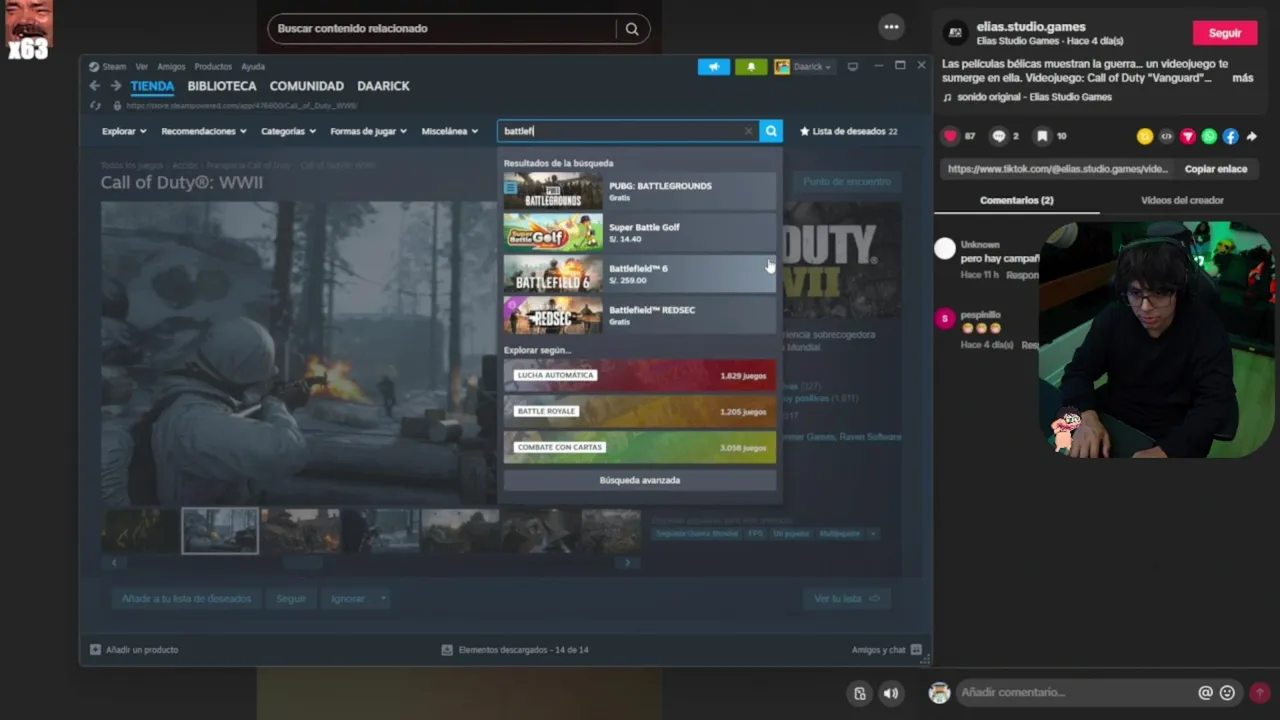Click the Ver tu lista button
The width and height of the screenshot is (1280, 720).
[846, 598]
